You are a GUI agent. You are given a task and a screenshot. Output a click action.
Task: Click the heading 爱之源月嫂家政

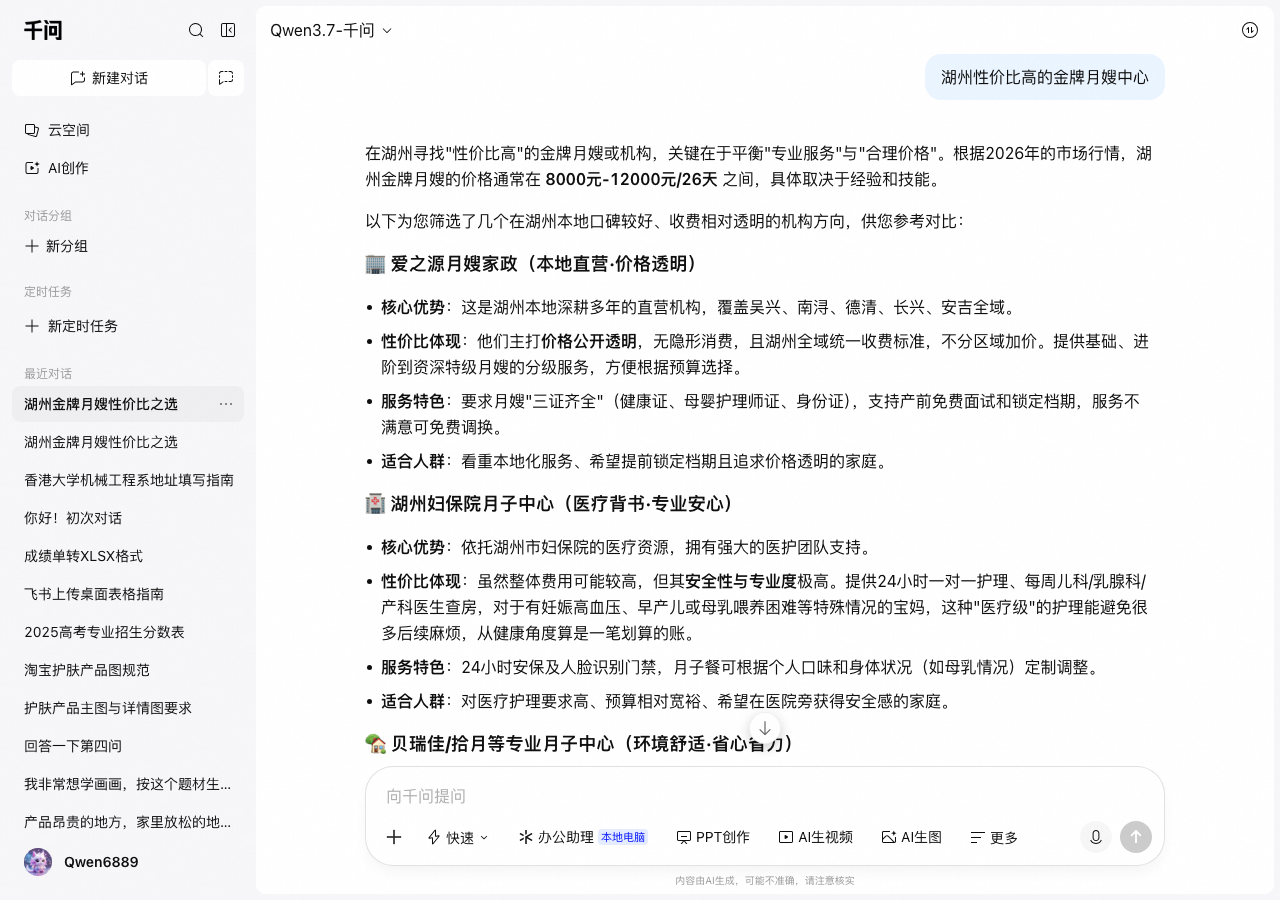pyautogui.click(x=532, y=264)
